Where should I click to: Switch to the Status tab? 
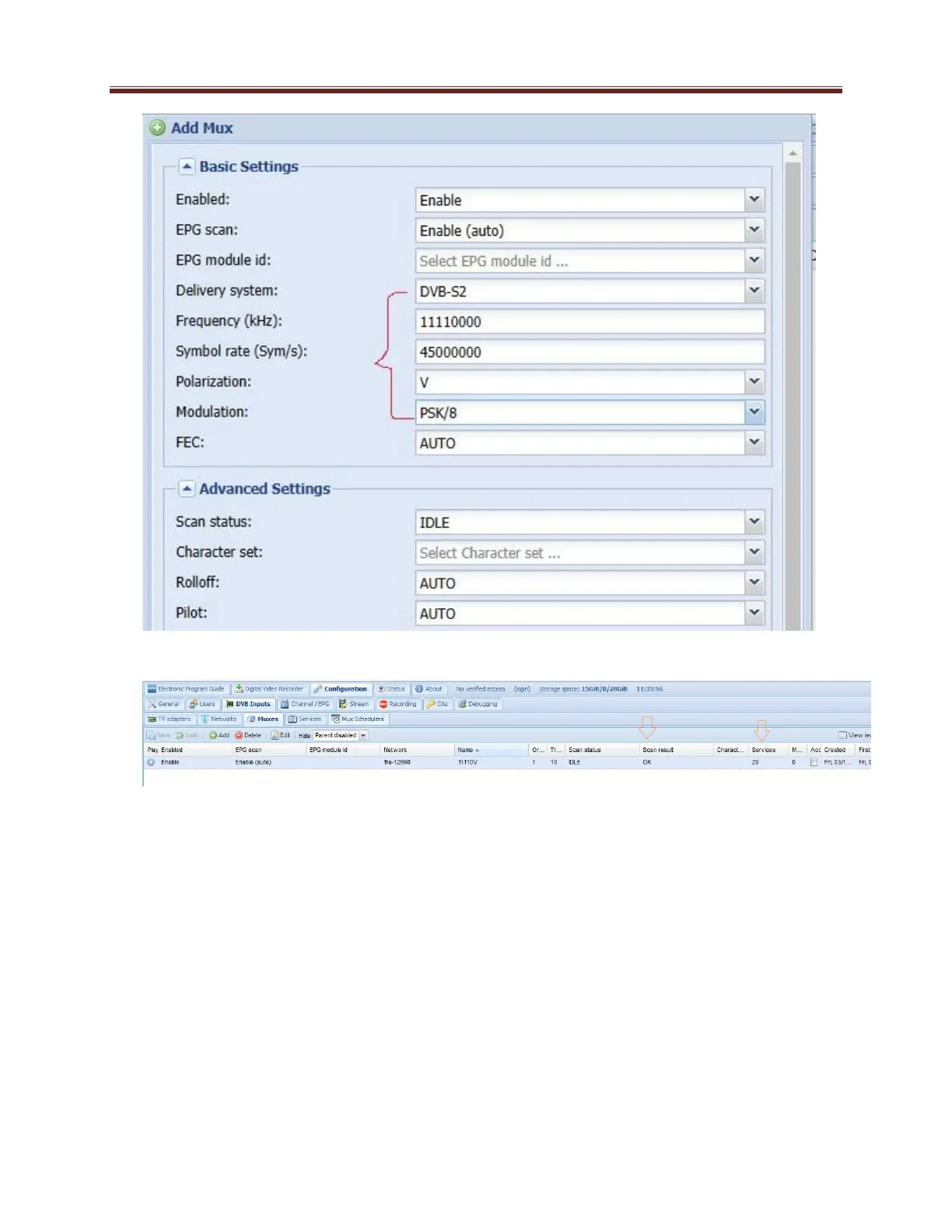(391, 689)
